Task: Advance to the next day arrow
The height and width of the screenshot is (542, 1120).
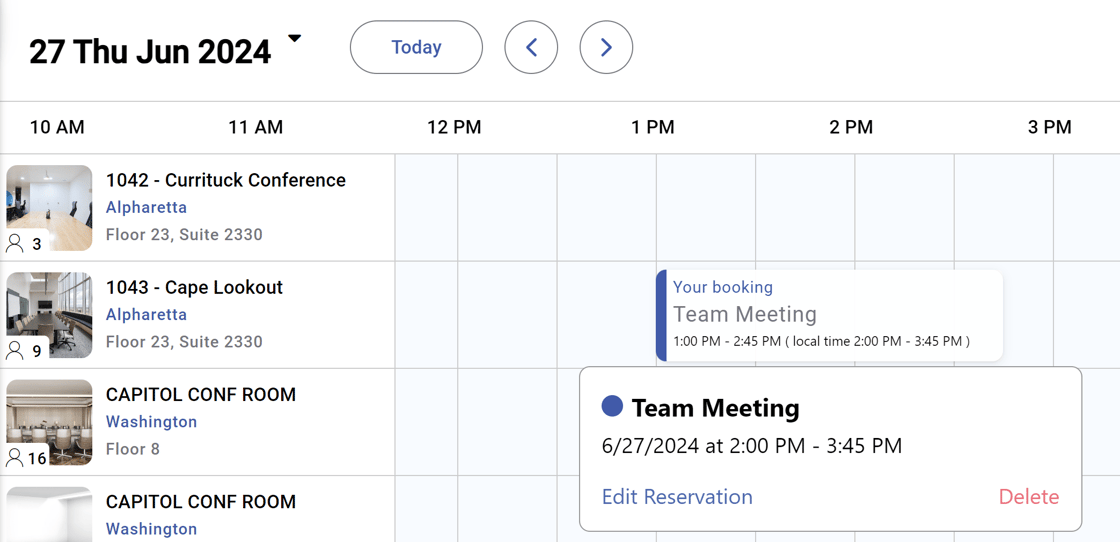Action: point(606,47)
